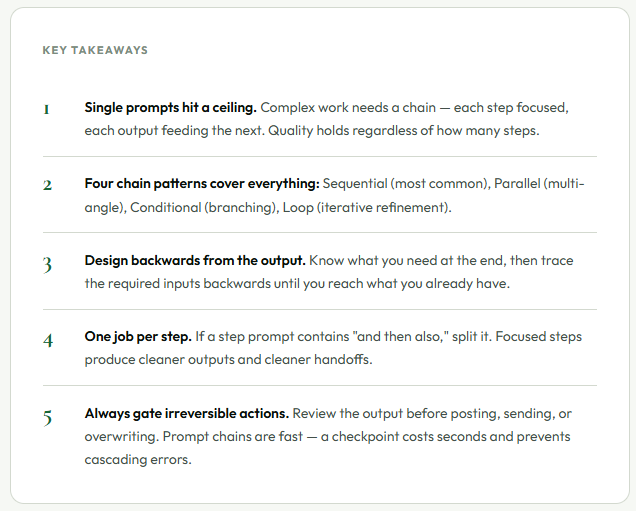636x511 pixels.
Task: Select the number 3 list marker
Action: [x=47, y=264]
